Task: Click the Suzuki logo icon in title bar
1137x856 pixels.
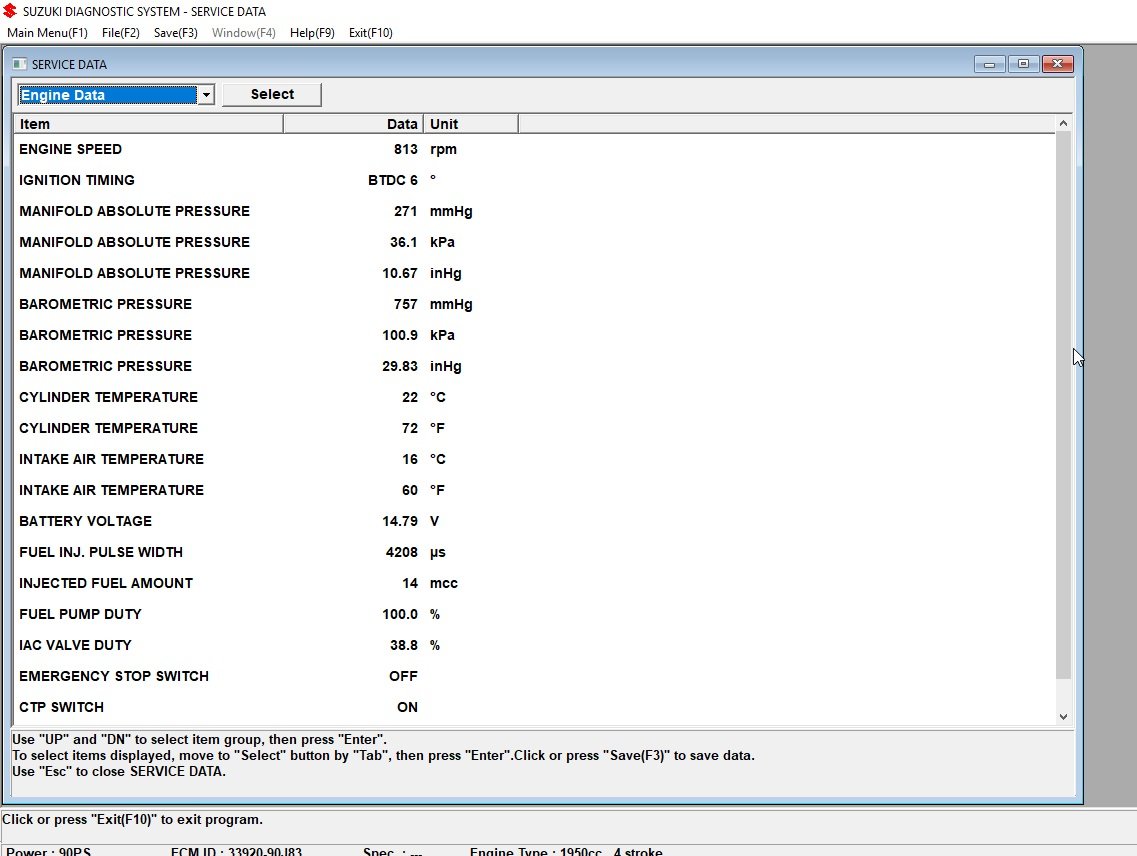Action: click(9, 11)
